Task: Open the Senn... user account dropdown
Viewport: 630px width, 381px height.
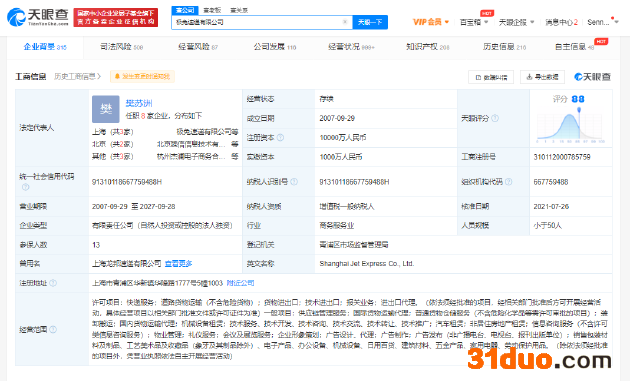Action: coord(603,22)
